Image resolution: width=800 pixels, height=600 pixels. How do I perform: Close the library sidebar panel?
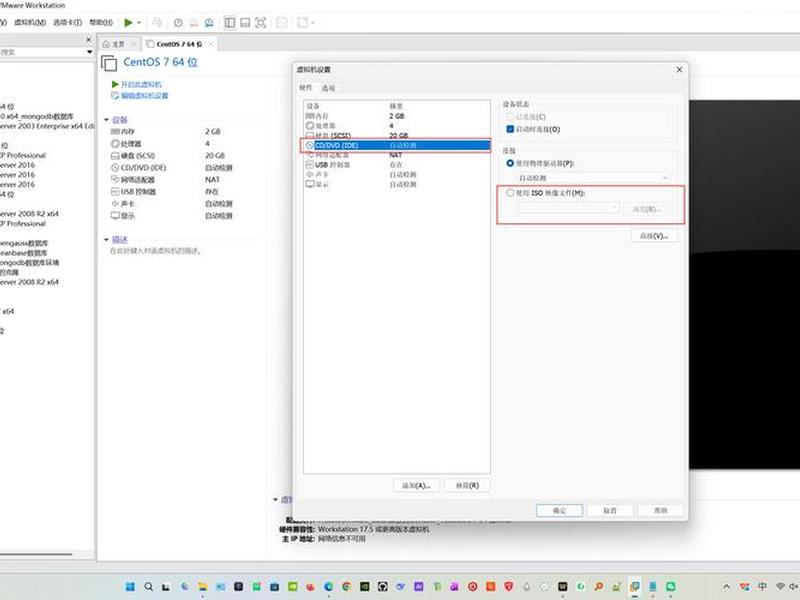point(89,40)
